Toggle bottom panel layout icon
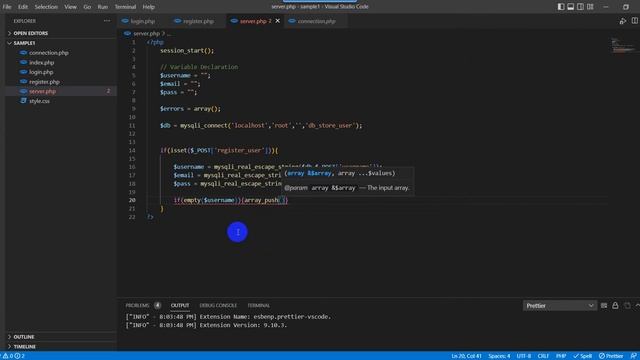The height and width of the screenshot is (360, 640). 571,7
